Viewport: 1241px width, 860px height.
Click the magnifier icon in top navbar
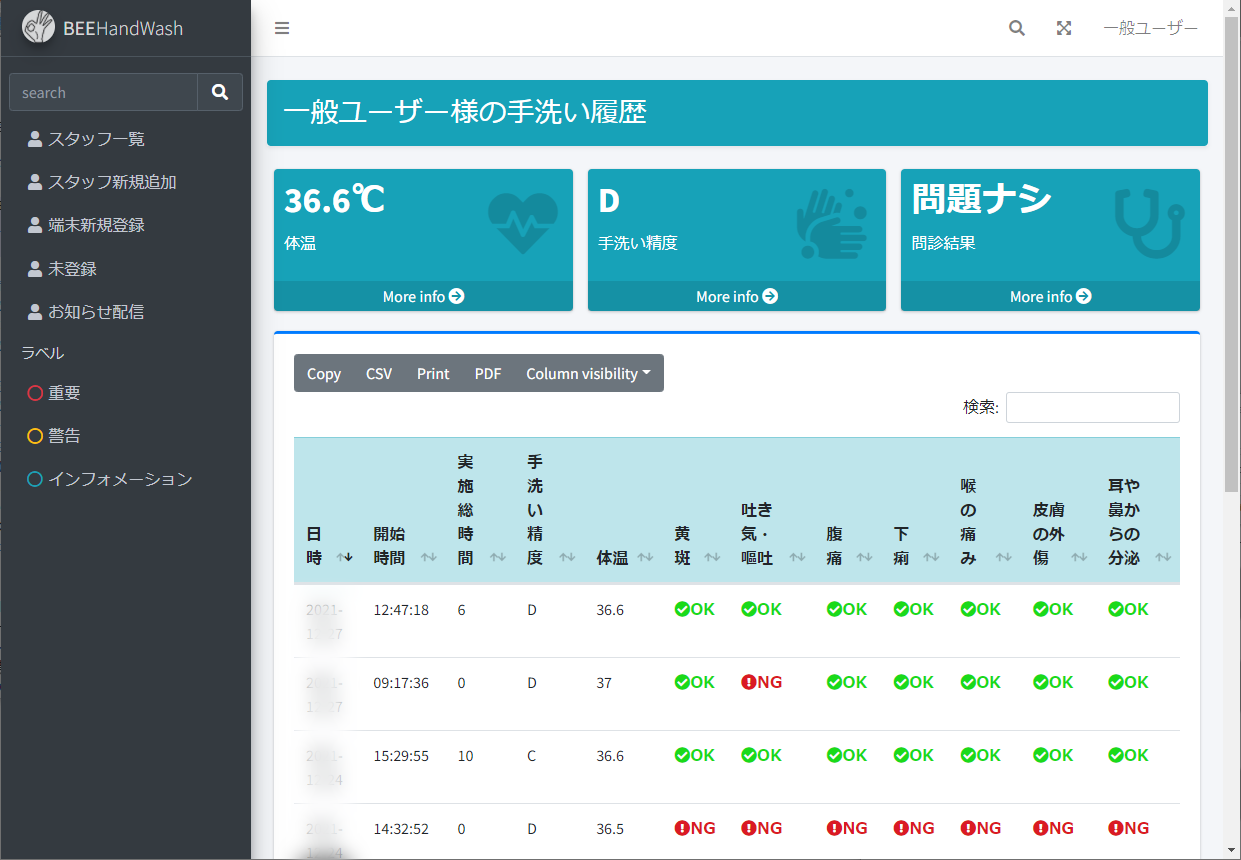[1017, 28]
